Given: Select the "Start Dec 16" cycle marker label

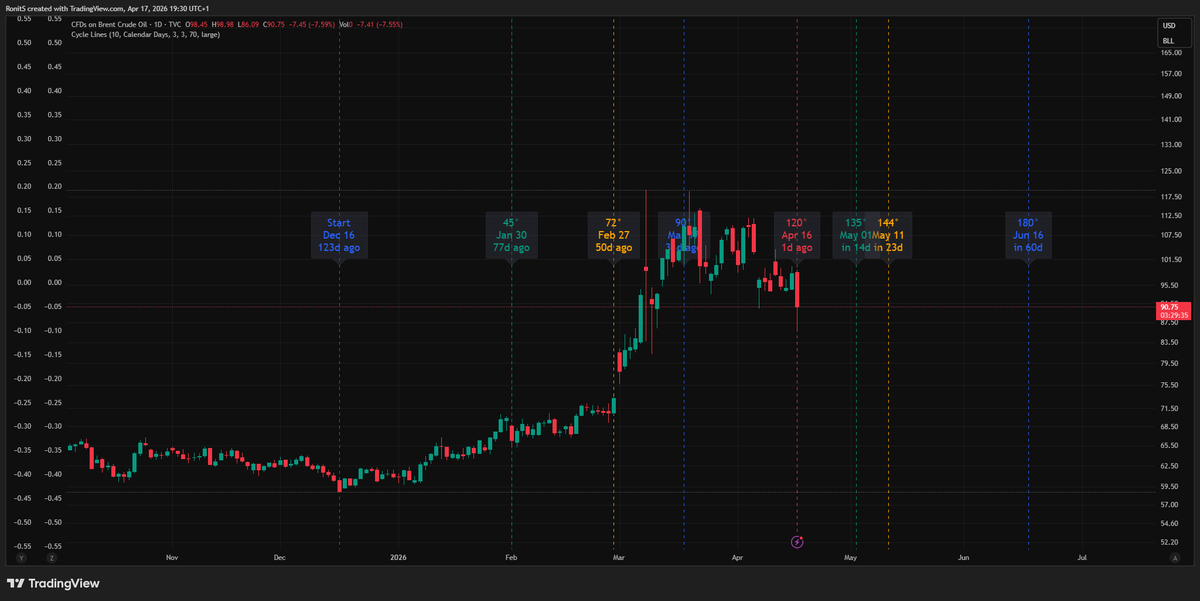Looking at the screenshot, I should tap(338, 235).
